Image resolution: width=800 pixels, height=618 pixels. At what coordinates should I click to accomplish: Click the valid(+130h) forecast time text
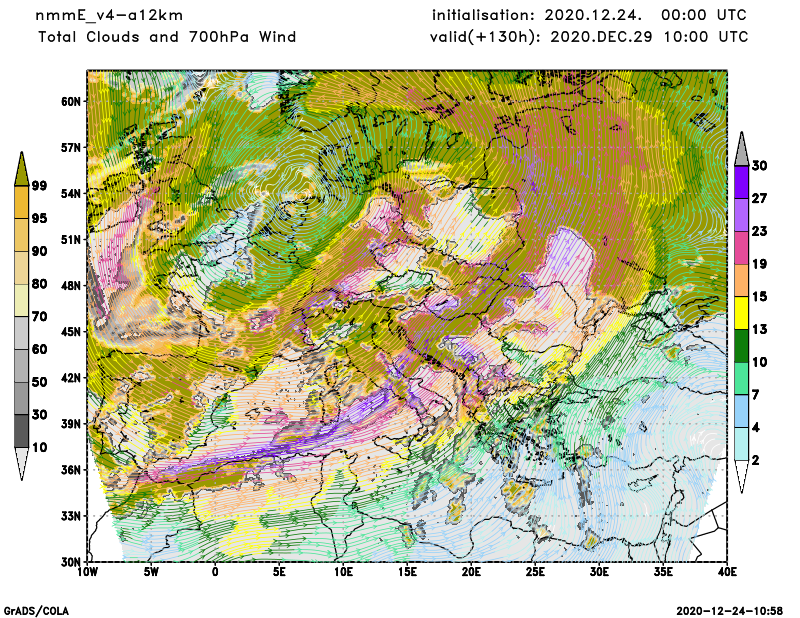589,37
